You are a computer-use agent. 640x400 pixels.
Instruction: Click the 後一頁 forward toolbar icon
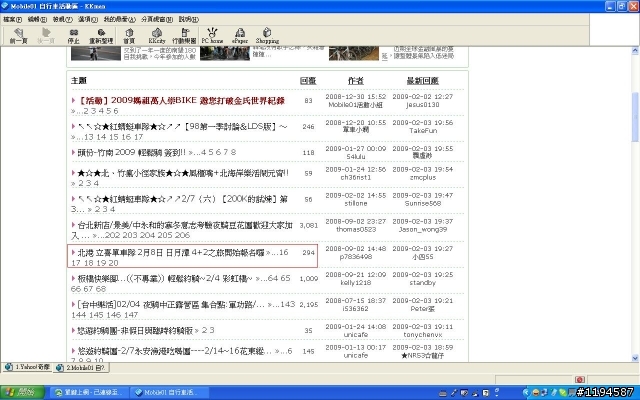(46, 36)
